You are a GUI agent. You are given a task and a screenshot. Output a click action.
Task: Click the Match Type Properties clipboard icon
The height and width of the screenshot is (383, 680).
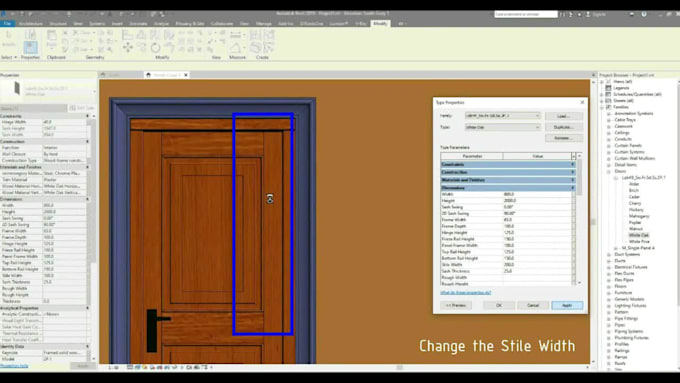click(65, 50)
